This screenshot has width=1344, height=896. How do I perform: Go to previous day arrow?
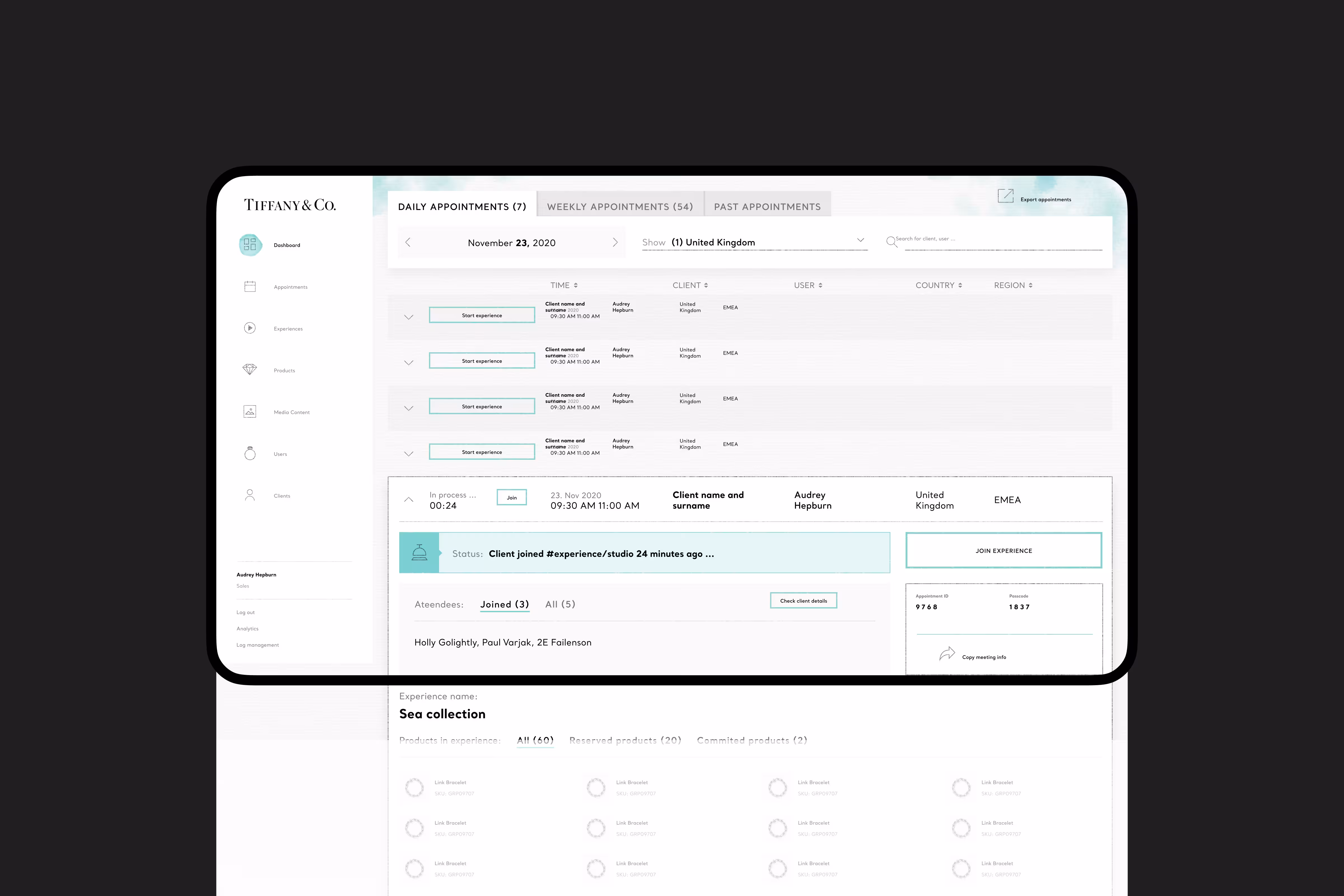tap(408, 242)
